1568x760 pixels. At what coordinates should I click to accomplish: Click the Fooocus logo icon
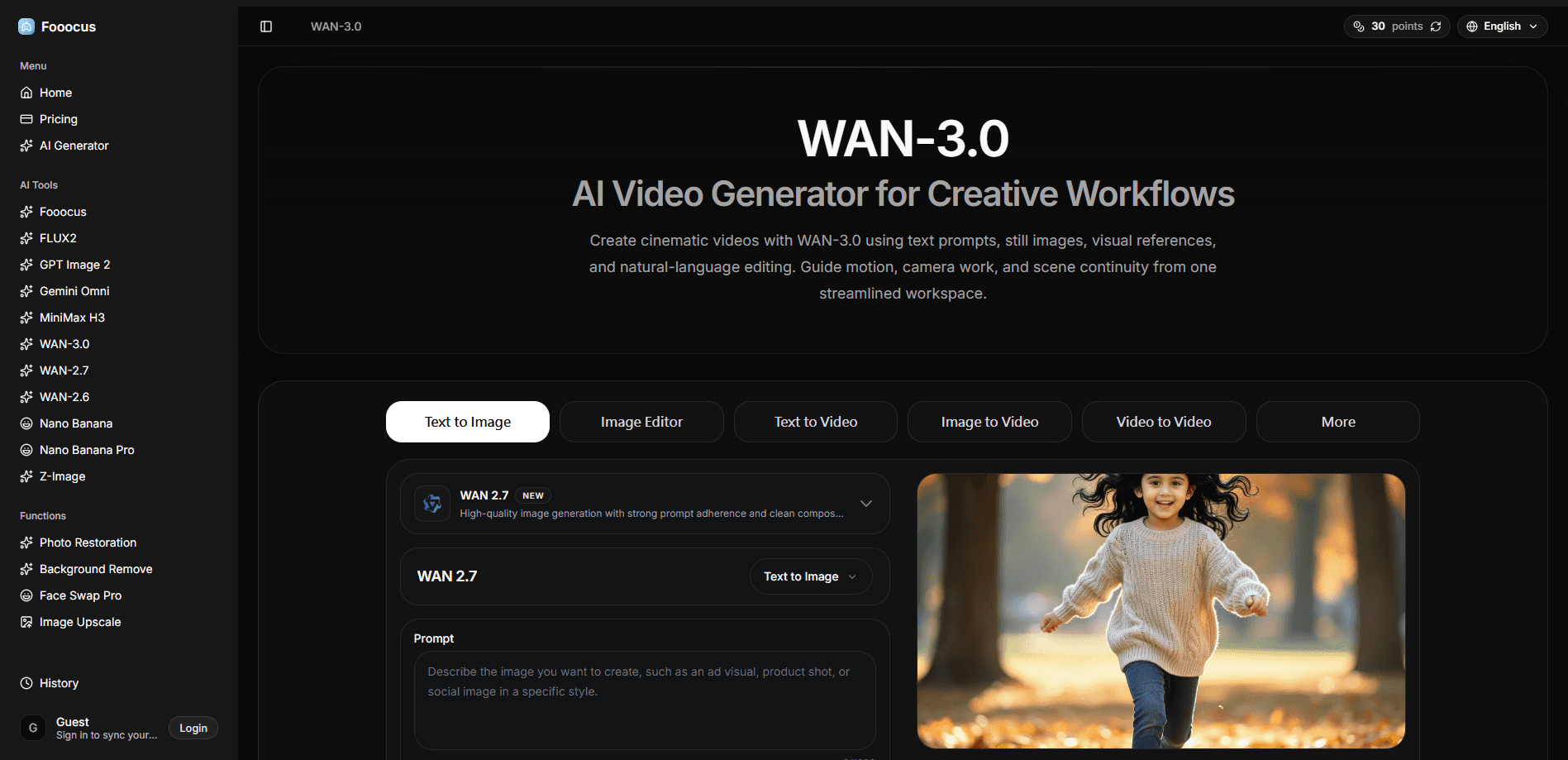pyautogui.click(x=26, y=26)
